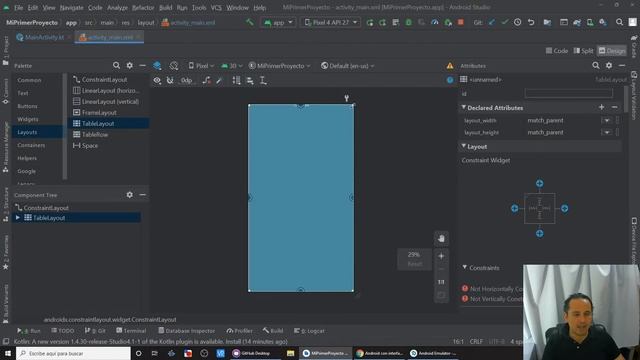The height and width of the screenshot is (360, 640).
Task: Open Attributes panel settings gear
Action: pyautogui.click(x=609, y=65)
